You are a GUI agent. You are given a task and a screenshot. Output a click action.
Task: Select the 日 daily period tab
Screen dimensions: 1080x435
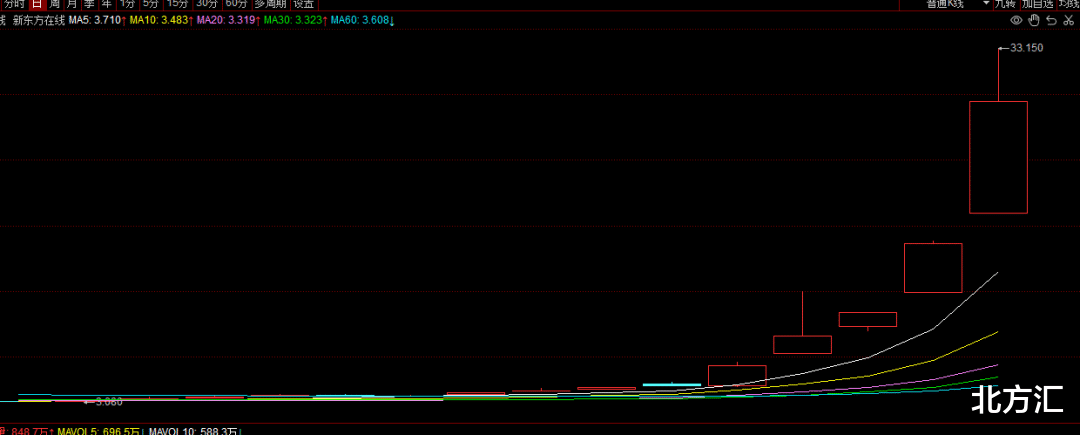pyautogui.click(x=37, y=3)
